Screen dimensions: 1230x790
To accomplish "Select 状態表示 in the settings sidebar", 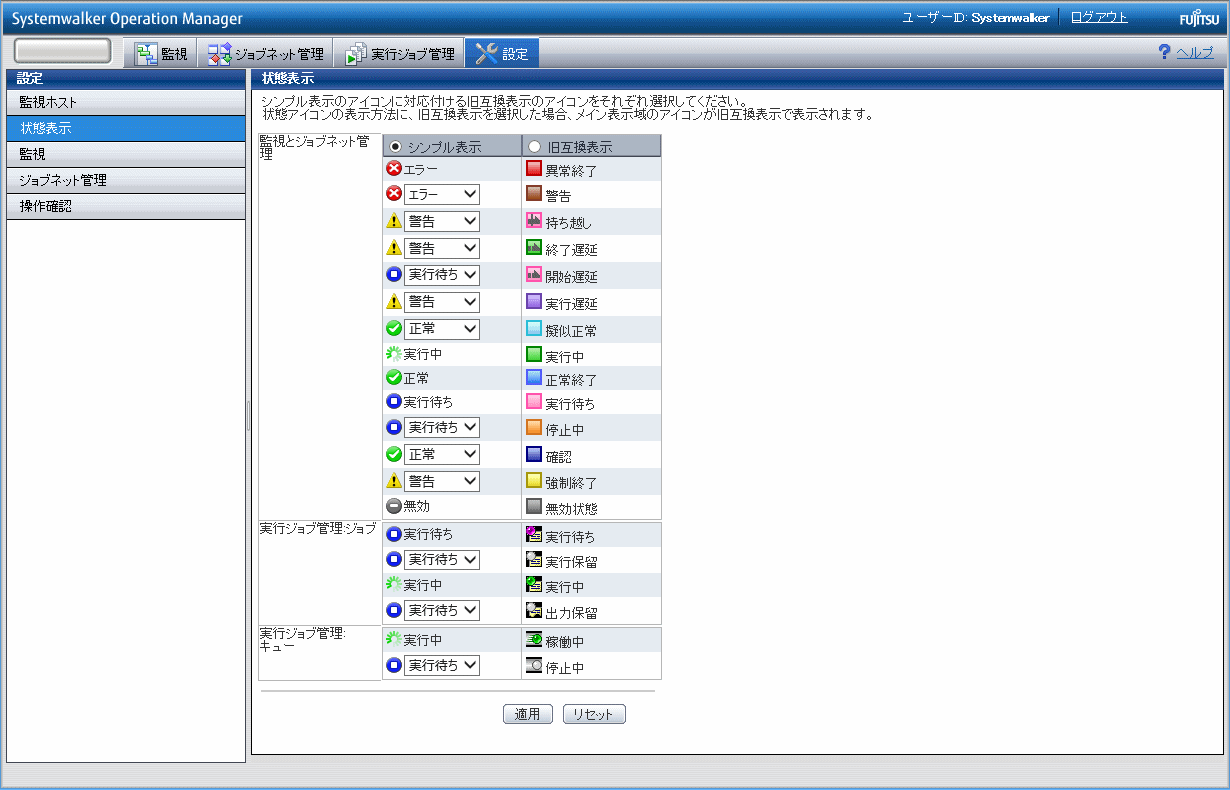I will coord(126,128).
